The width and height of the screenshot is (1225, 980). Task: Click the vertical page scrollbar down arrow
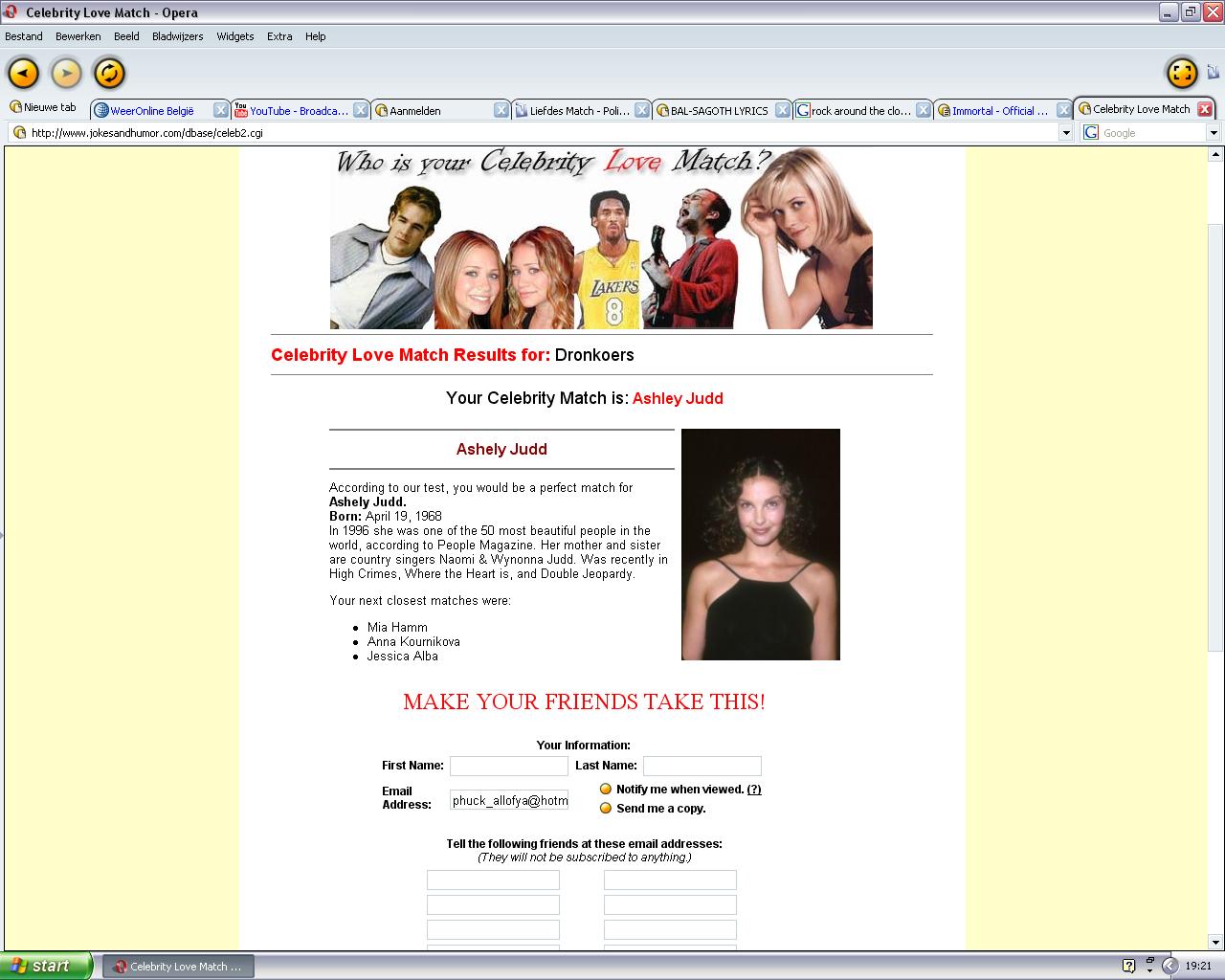pos(1215,942)
